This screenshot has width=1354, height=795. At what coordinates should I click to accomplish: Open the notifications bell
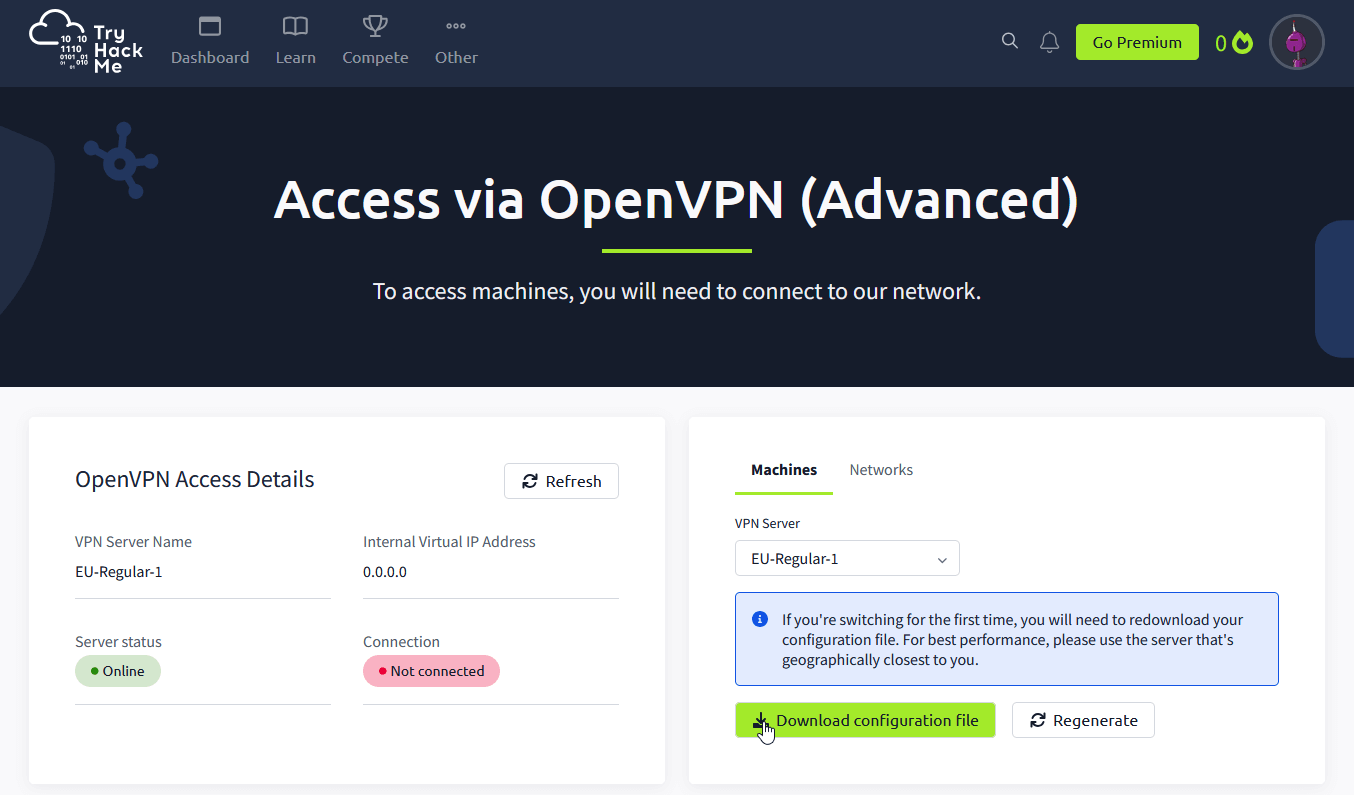tap(1049, 42)
